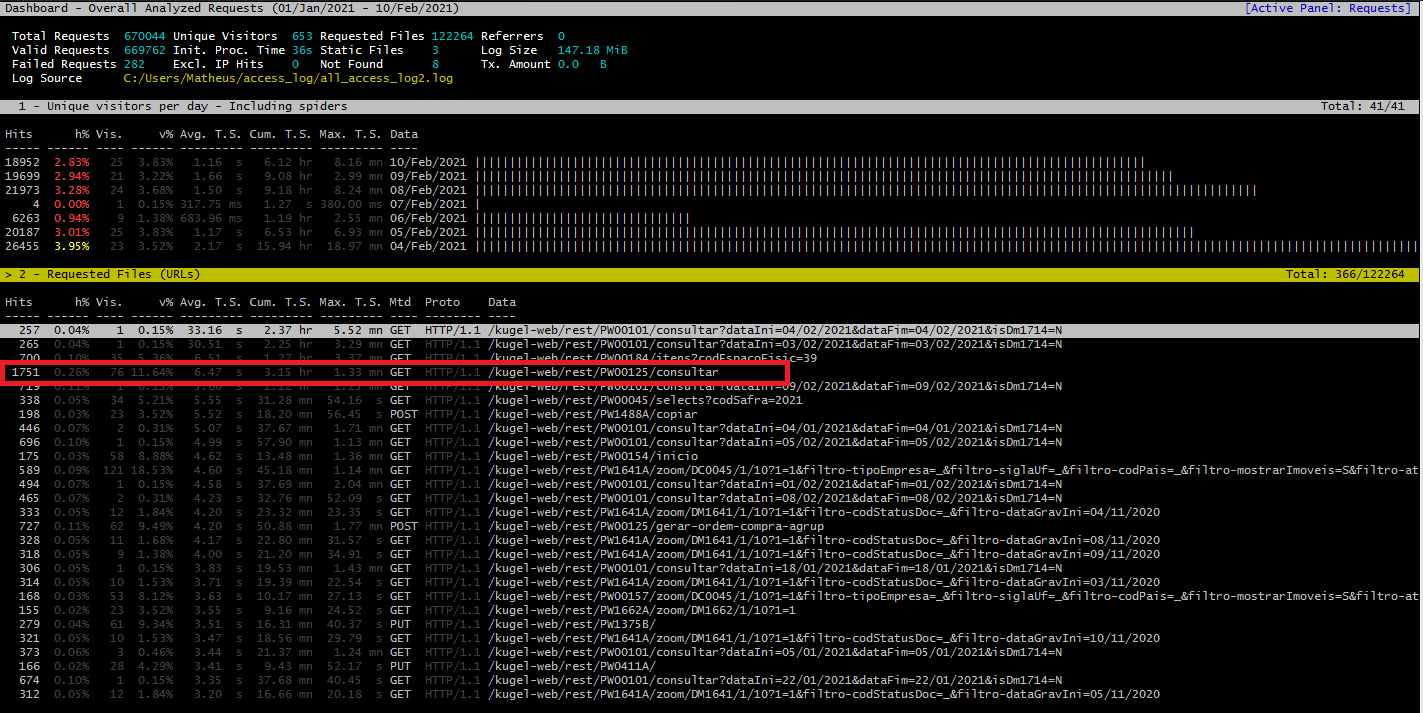Viewport: 1423px width, 713px height.
Task: Click the Log Size 147.18 MiB value
Action: point(595,49)
